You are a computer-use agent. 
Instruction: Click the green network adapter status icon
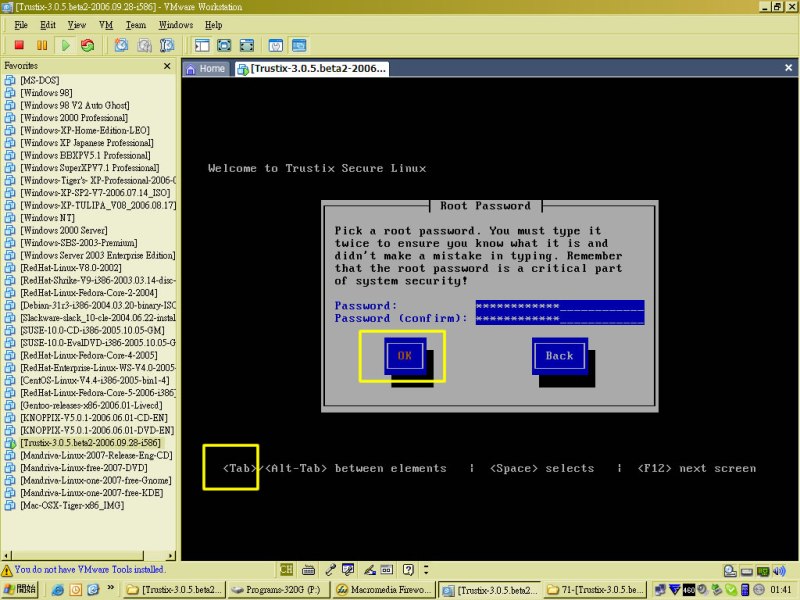[x=763, y=571]
